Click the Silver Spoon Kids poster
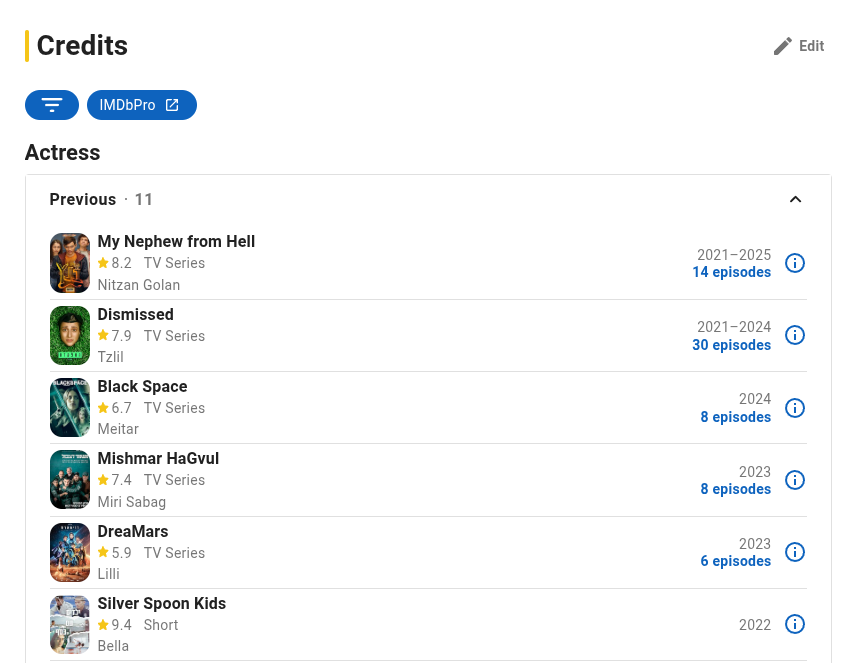The height and width of the screenshot is (663, 867). tap(70, 625)
